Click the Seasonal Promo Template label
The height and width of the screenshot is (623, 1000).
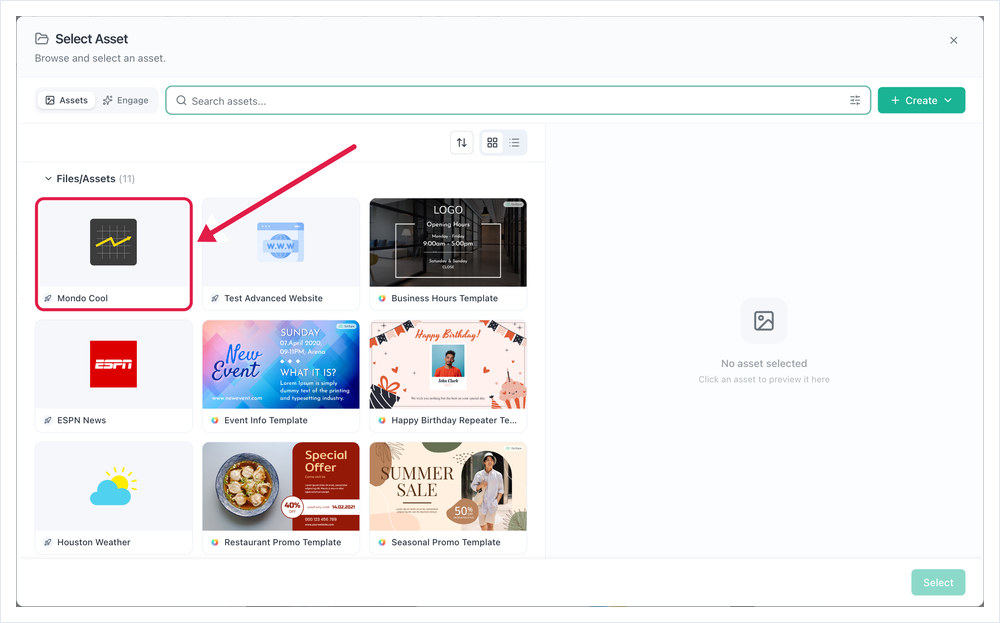(x=446, y=542)
